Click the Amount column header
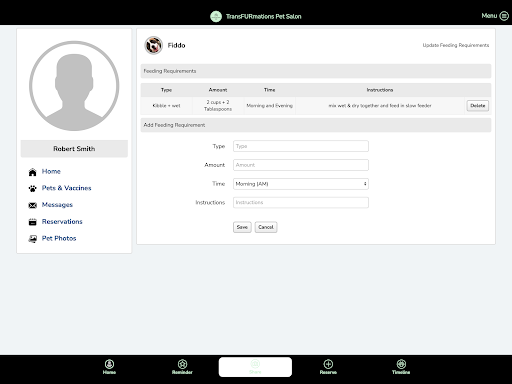This screenshot has height=384, width=512. tap(218, 90)
